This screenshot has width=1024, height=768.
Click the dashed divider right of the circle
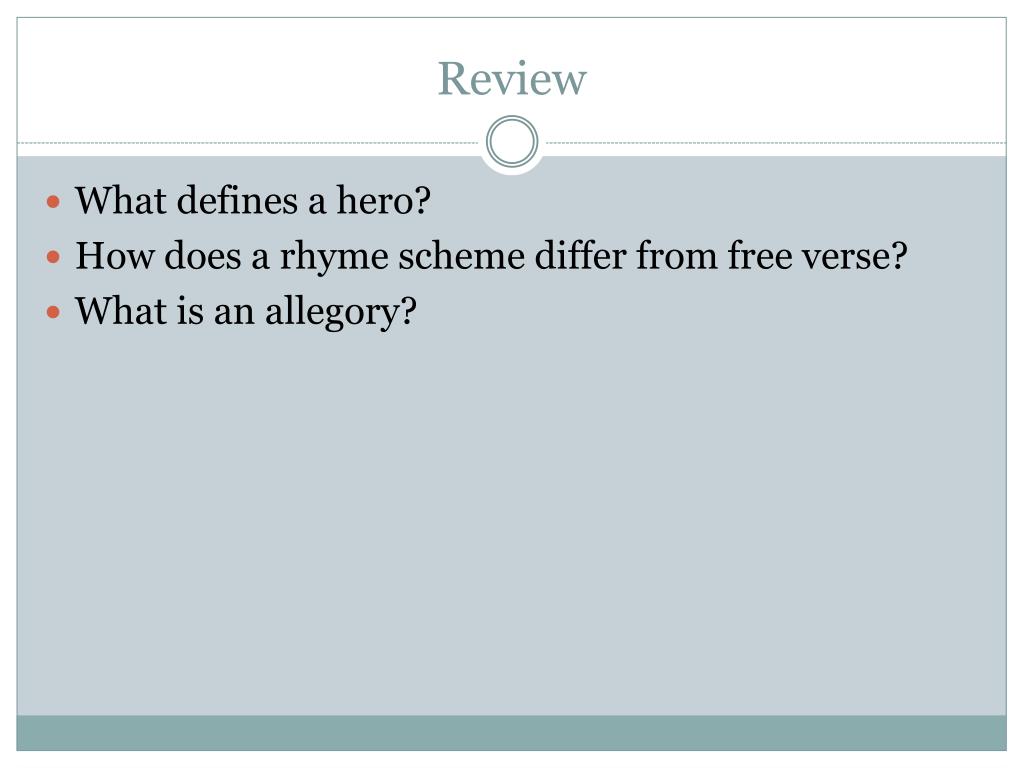tap(776, 142)
